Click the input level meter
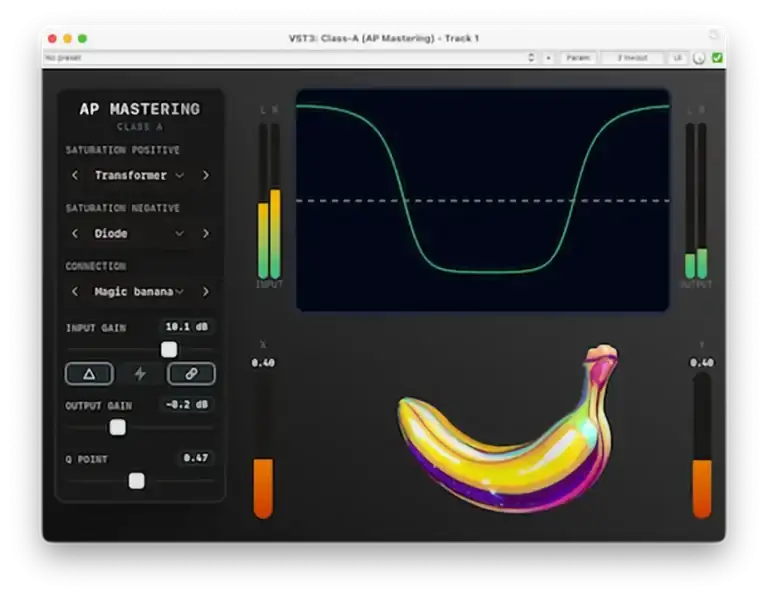Image resolution: width=768 pixels, height=598 pixels. click(269, 201)
